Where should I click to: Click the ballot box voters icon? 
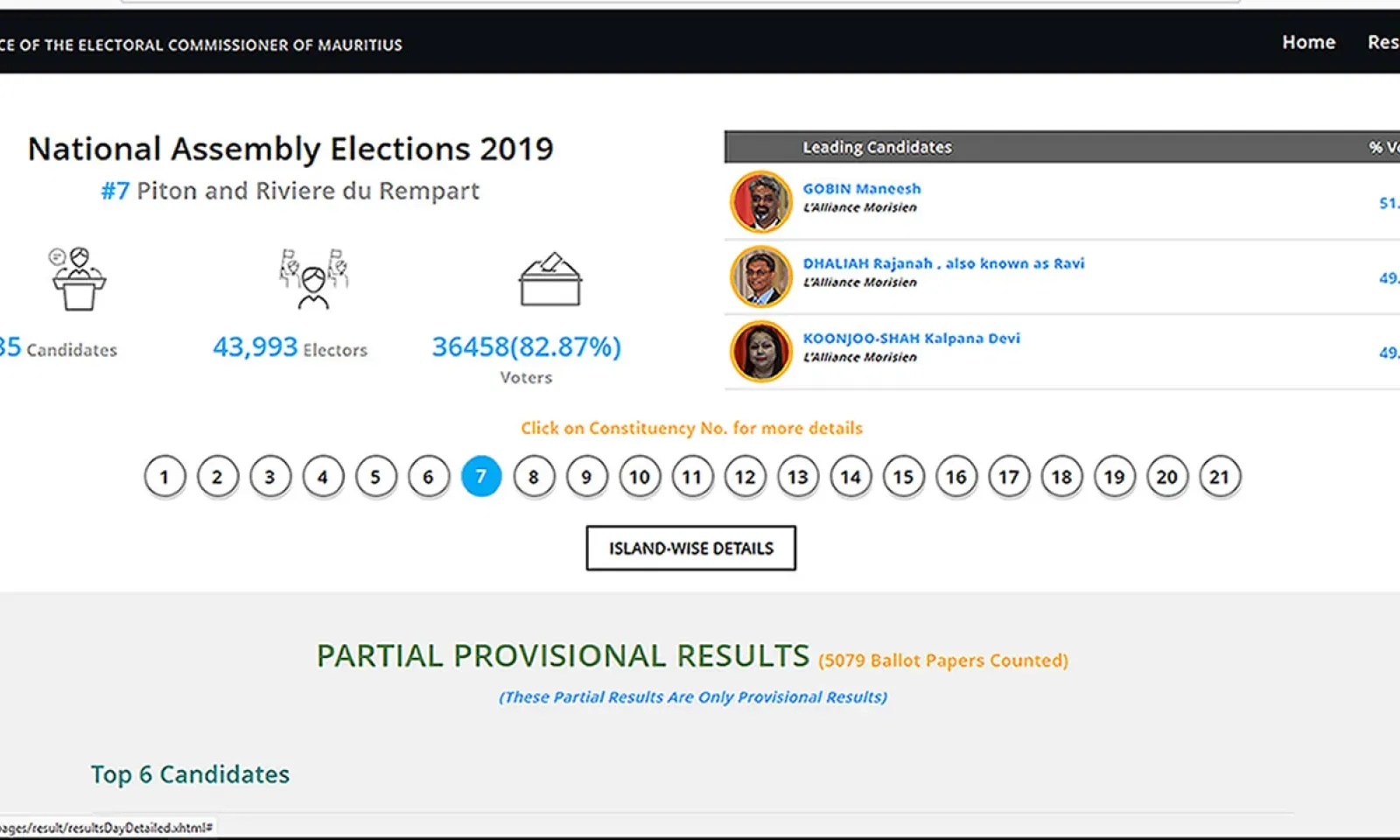[x=549, y=279]
